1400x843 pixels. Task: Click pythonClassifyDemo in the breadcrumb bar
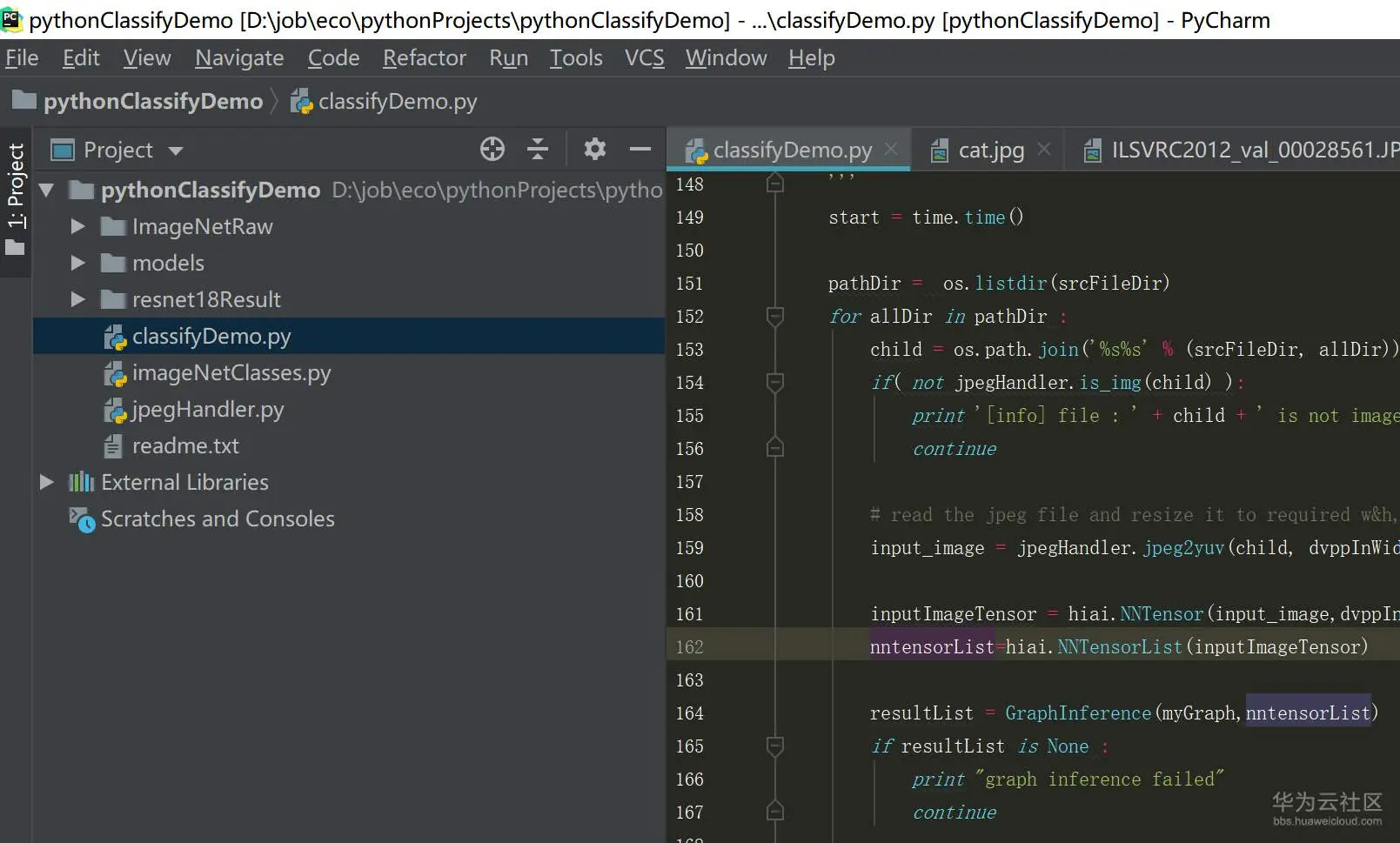pyautogui.click(x=152, y=102)
